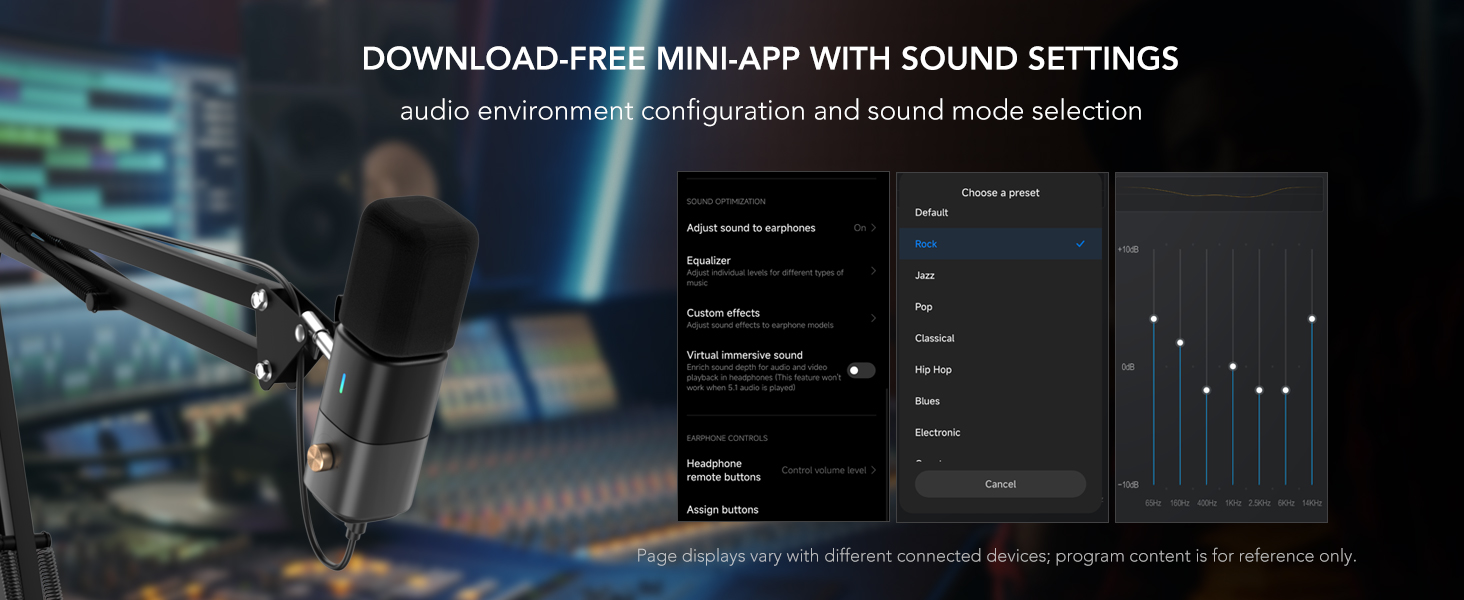Click the Choose a preset title
1464x600 pixels.
click(1000, 193)
